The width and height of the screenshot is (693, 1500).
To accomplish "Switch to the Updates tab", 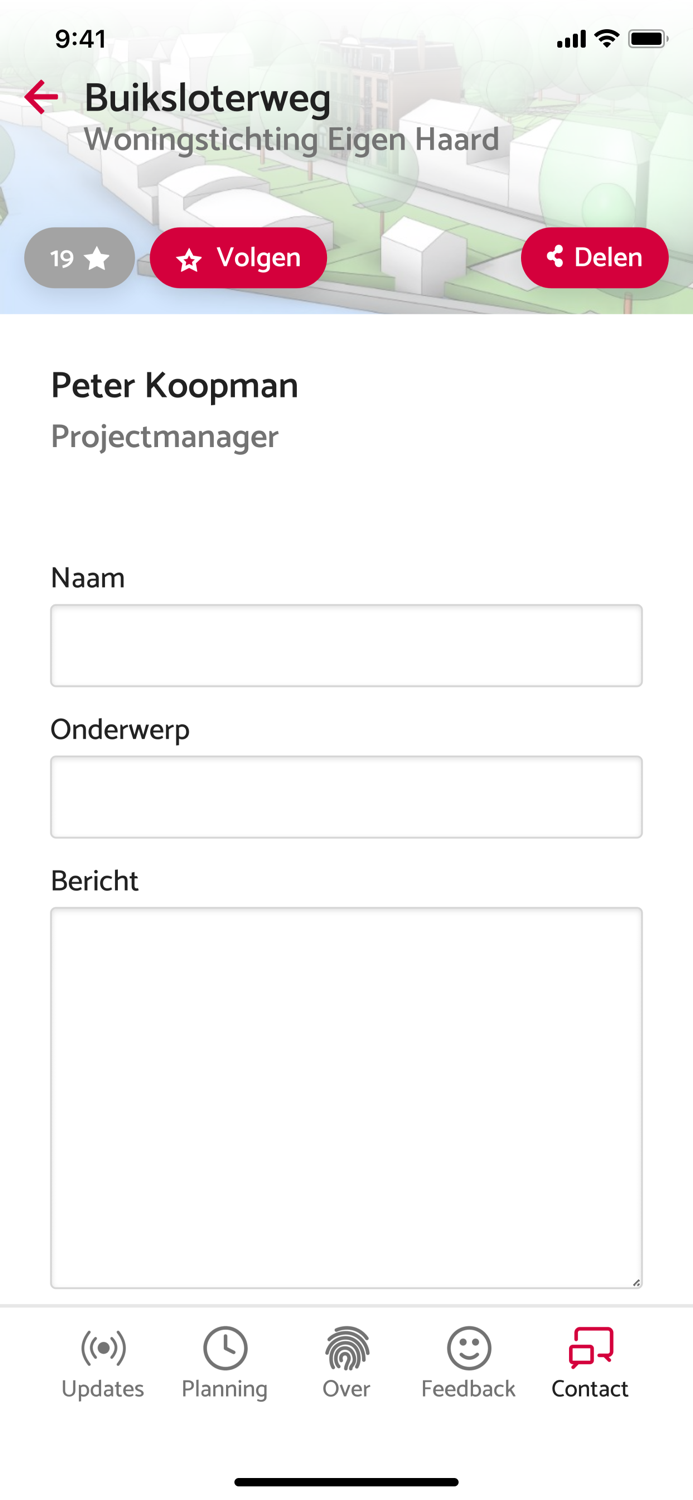I will pyautogui.click(x=103, y=1362).
